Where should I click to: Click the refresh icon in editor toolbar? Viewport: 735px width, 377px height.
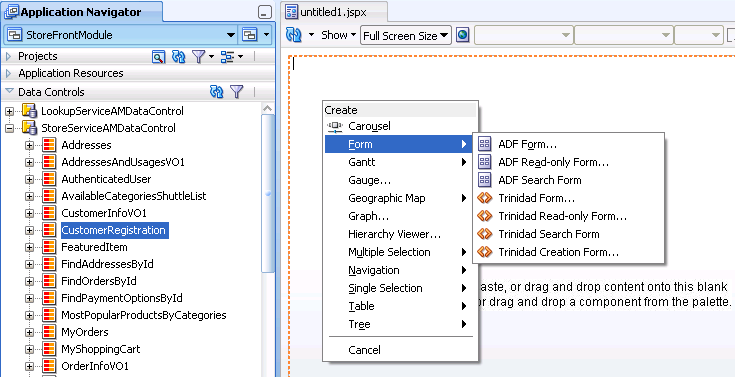293,35
